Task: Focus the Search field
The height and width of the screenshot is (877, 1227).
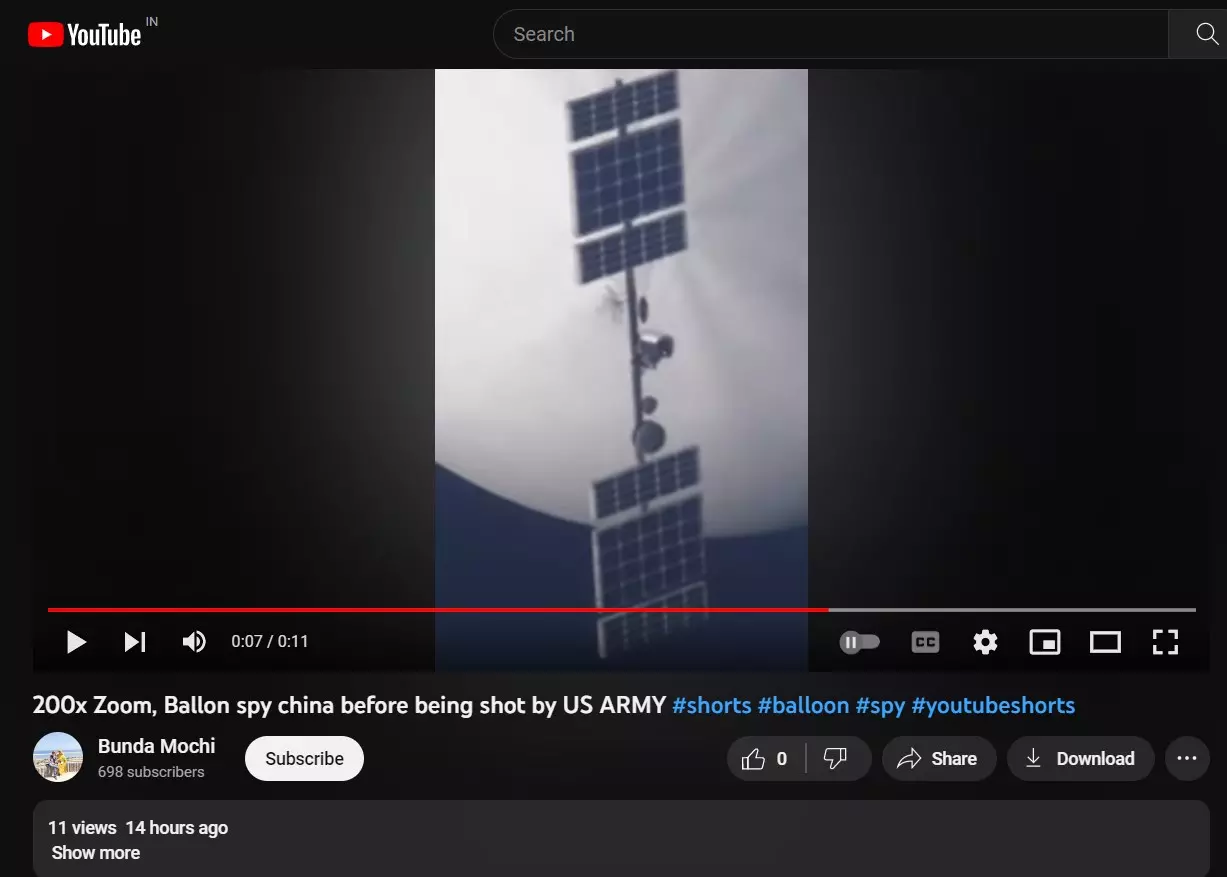Action: pos(830,34)
